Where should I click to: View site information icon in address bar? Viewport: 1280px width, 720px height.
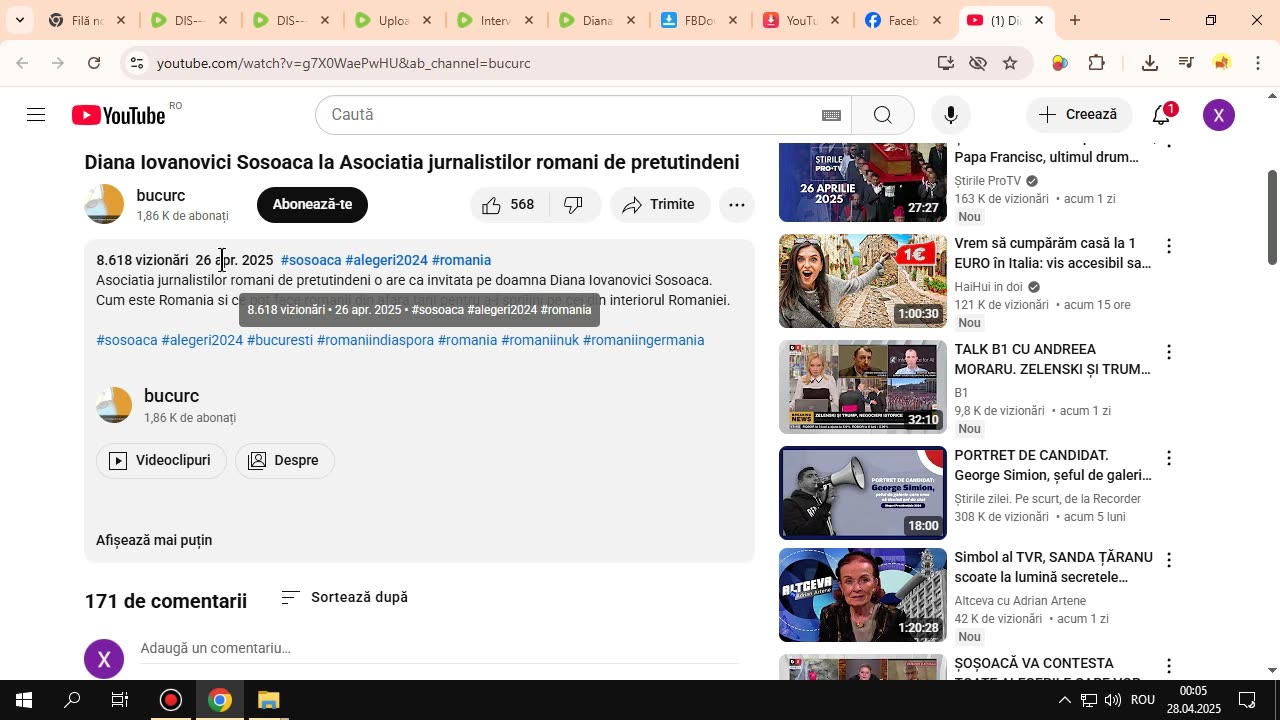(136, 63)
